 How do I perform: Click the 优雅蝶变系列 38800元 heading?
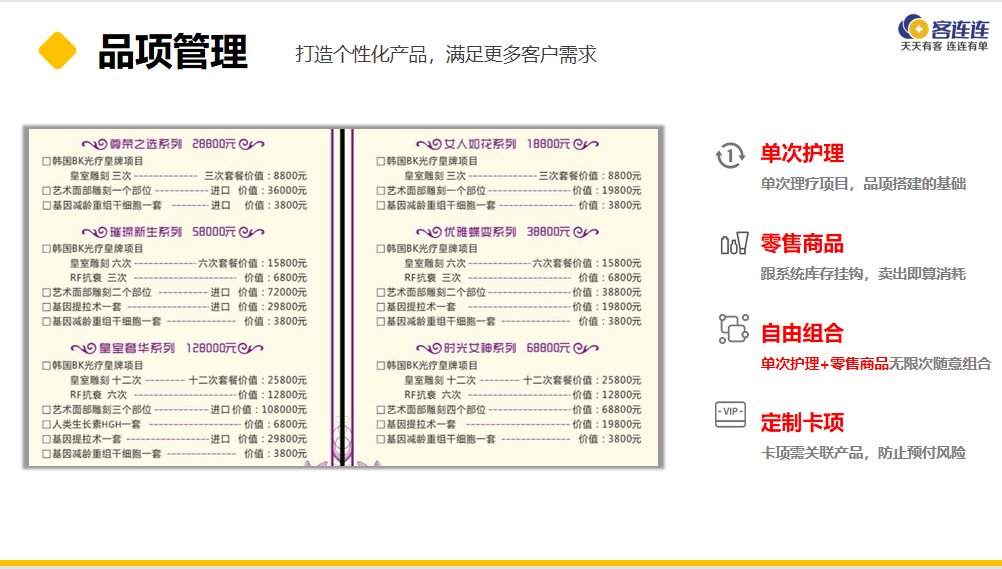tap(507, 232)
